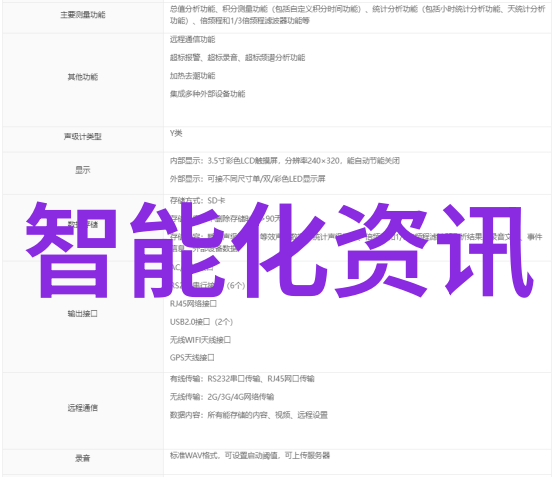Image resolution: width=554 pixels, height=477 pixels.
Task: Select the 录音 row label
Action: (83, 458)
